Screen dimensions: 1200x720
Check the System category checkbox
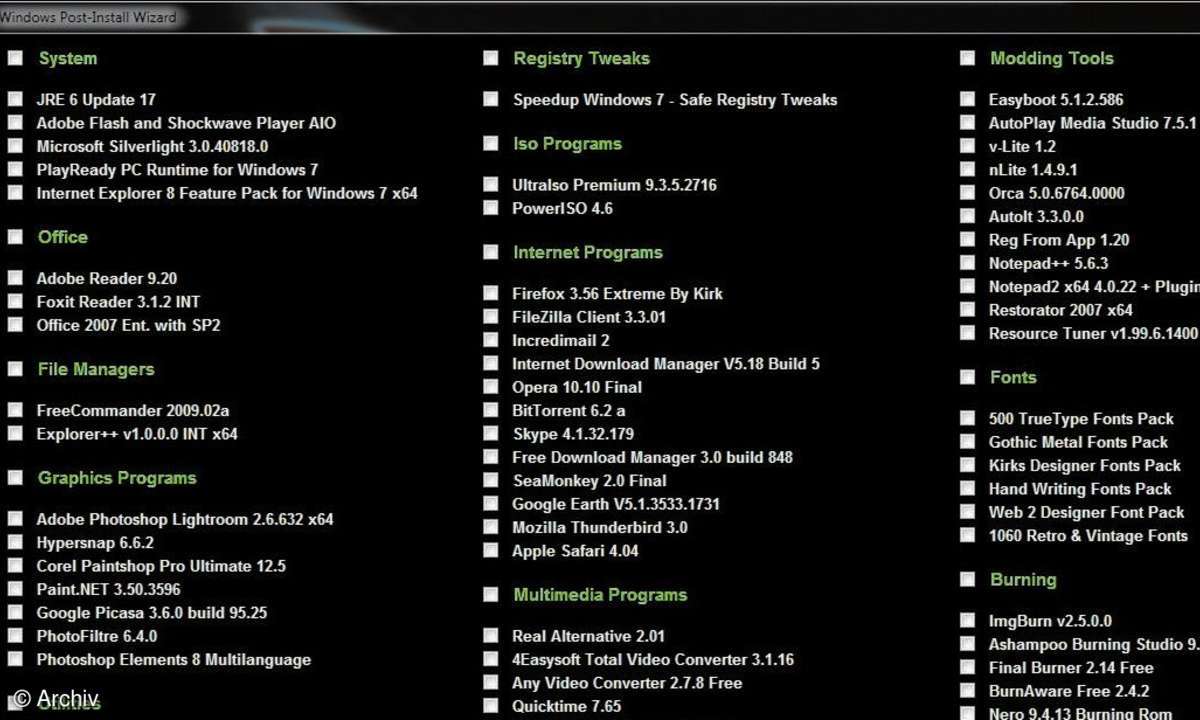(15, 58)
